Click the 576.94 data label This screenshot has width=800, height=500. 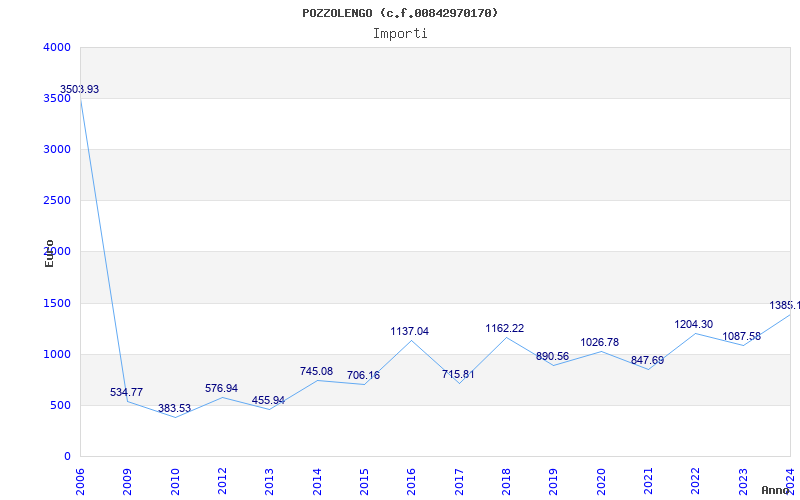pos(221,389)
